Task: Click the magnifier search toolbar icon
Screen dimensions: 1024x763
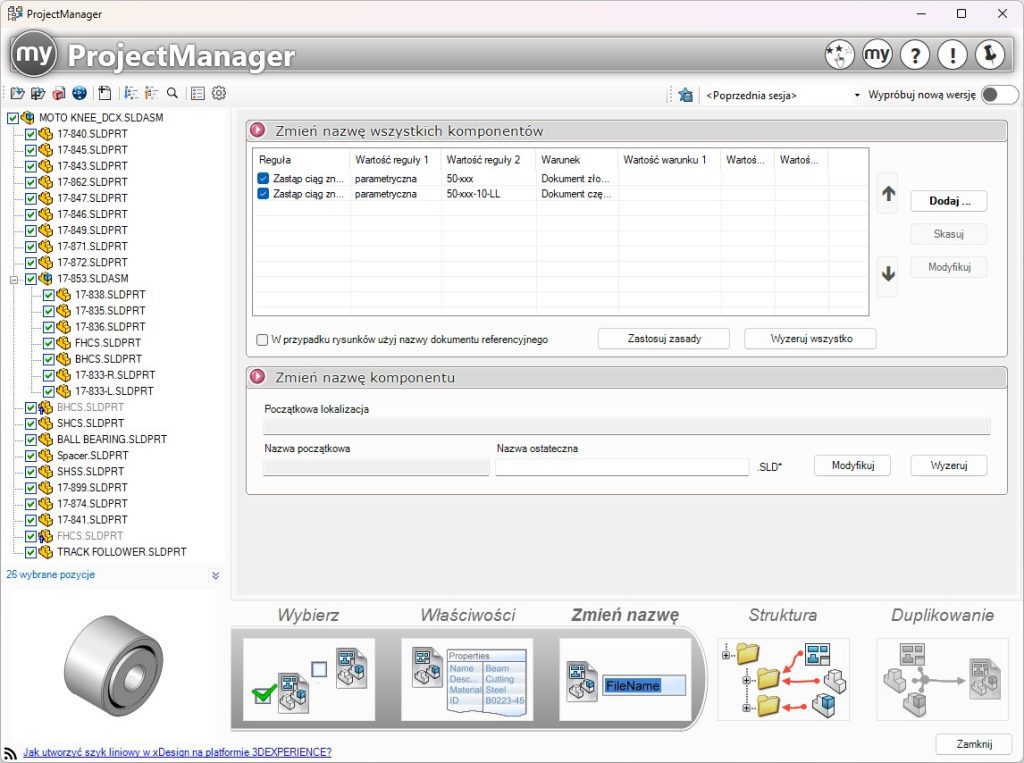Action: [x=172, y=93]
